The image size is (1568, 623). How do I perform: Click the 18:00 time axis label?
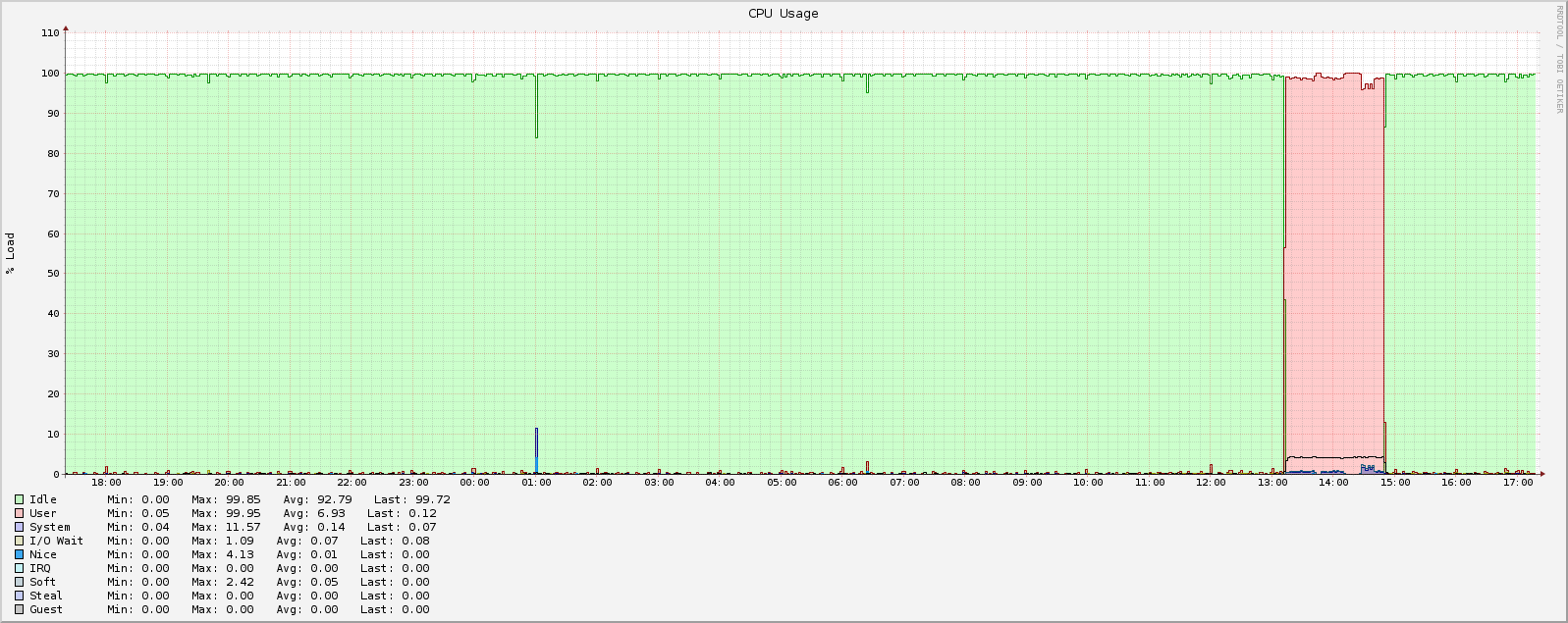tap(106, 483)
